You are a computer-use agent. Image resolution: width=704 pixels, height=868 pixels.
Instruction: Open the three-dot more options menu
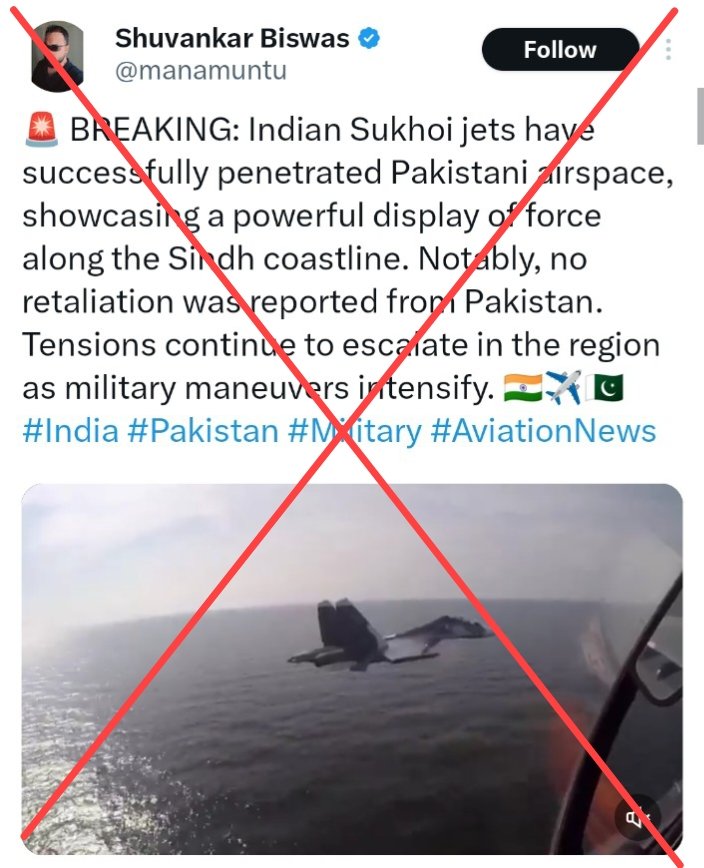(669, 50)
